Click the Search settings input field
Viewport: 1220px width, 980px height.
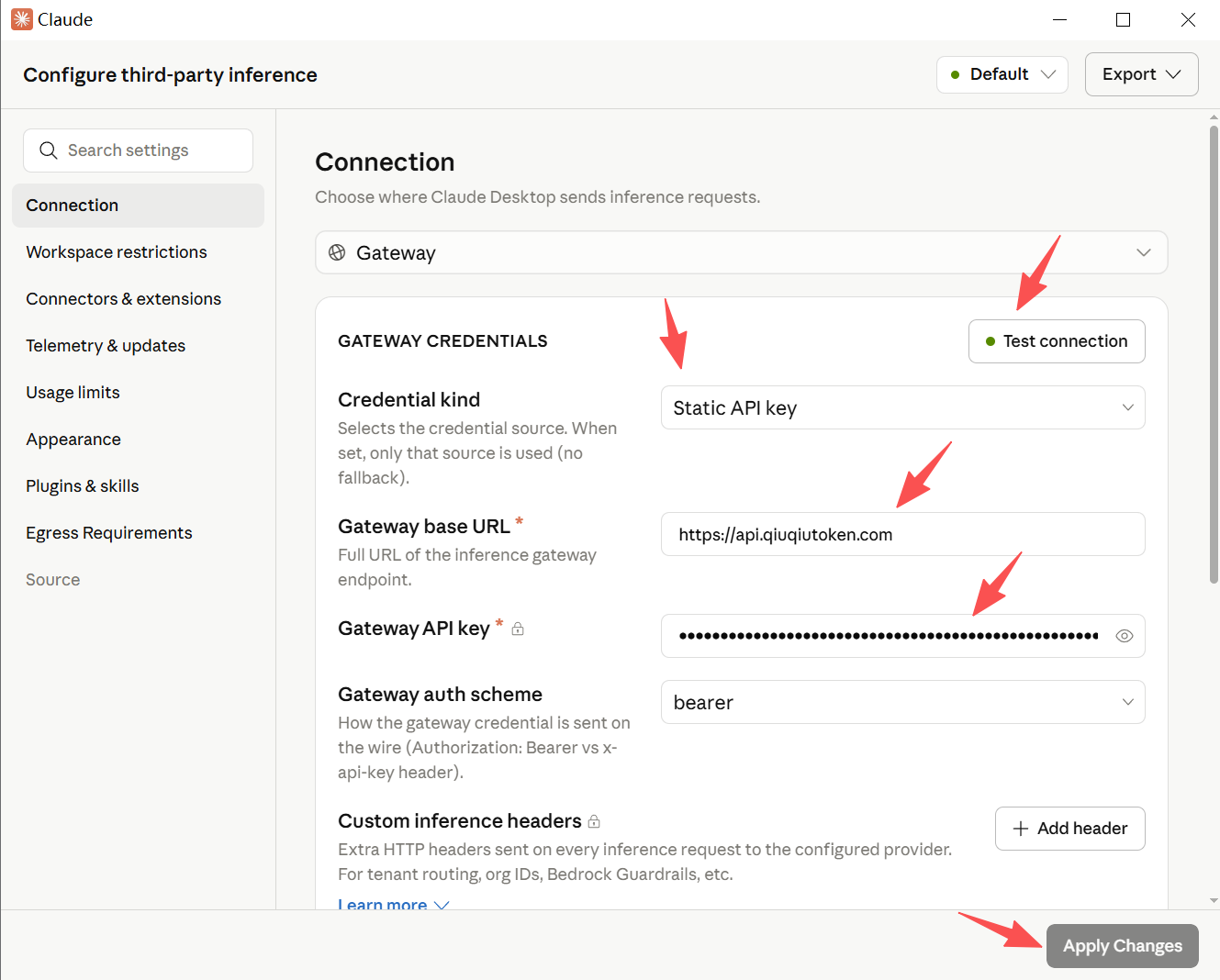coord(138,150)
